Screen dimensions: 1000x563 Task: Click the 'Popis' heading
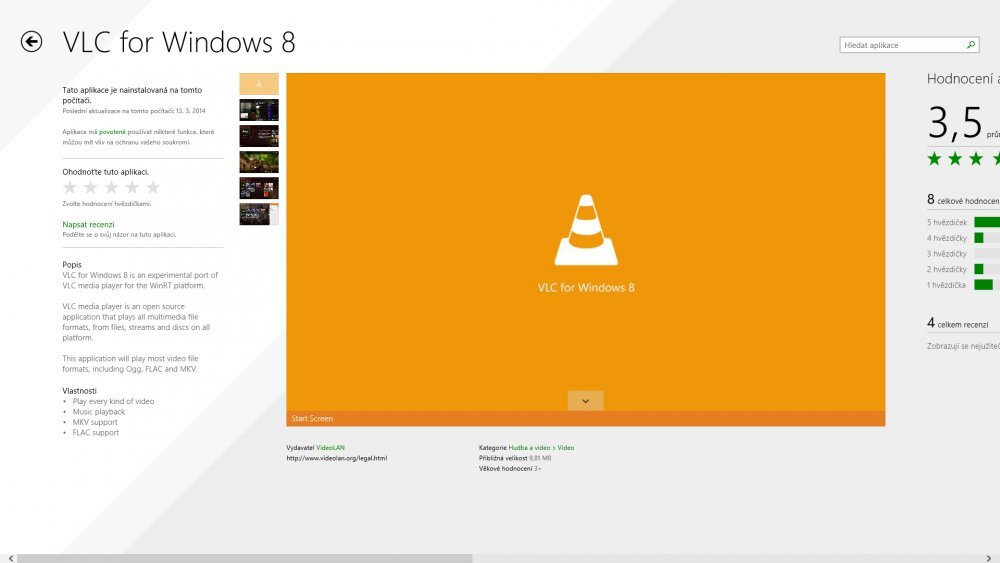pos(72,265)
